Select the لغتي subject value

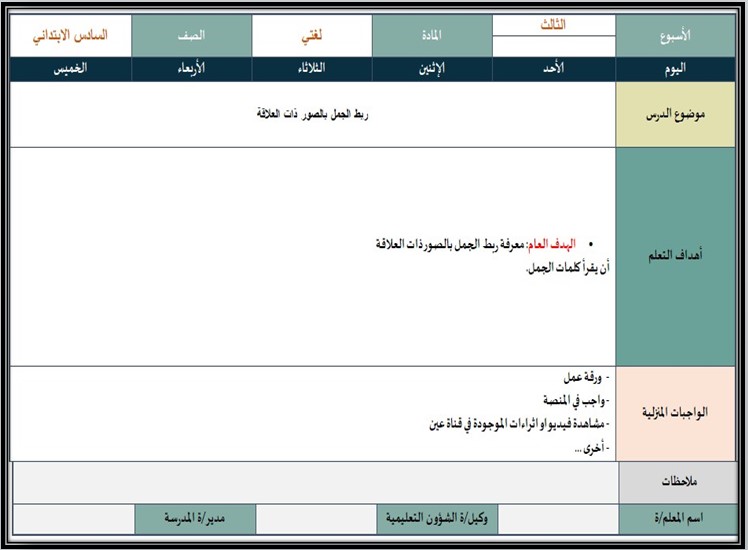pyautogui.click(x=312, y=36)
